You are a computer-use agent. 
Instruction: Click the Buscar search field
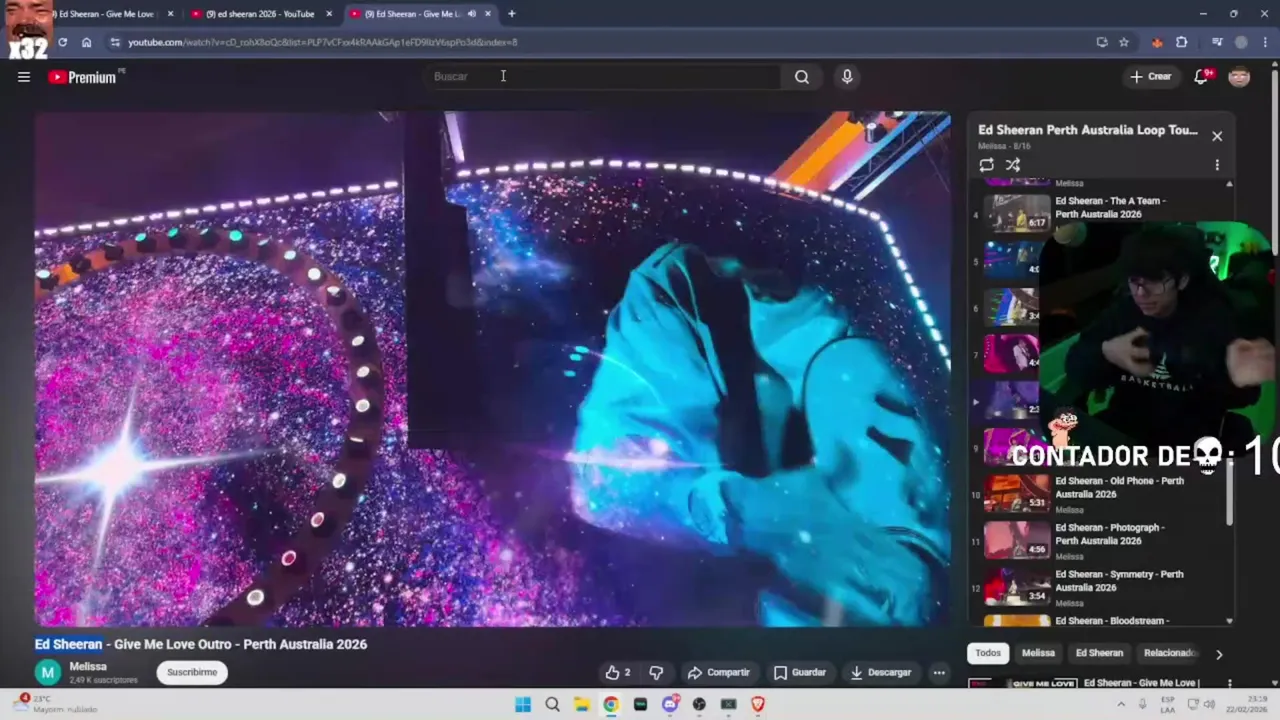pos(603,76)
